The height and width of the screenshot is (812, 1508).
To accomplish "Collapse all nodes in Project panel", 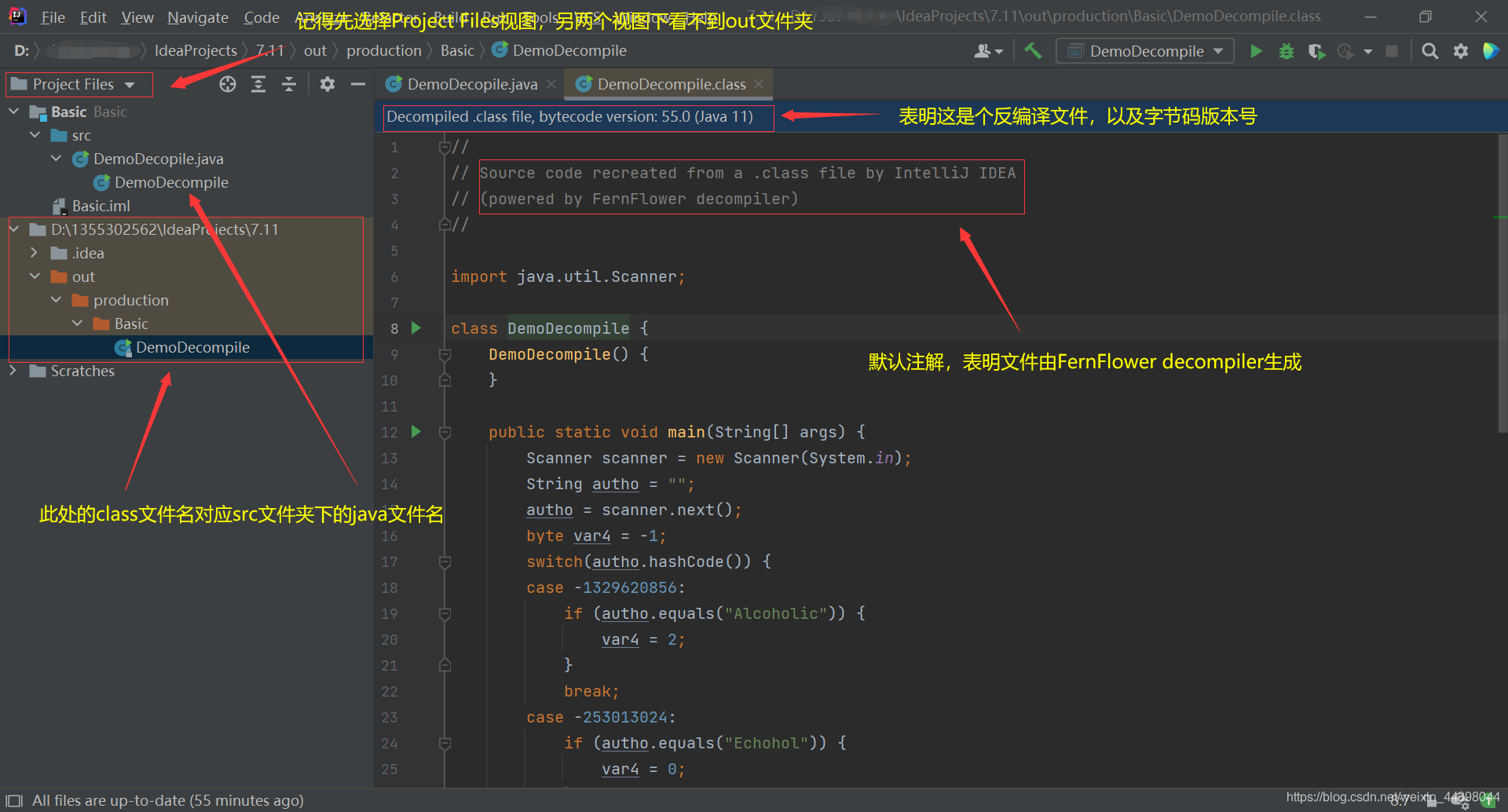I will [288, 84].
